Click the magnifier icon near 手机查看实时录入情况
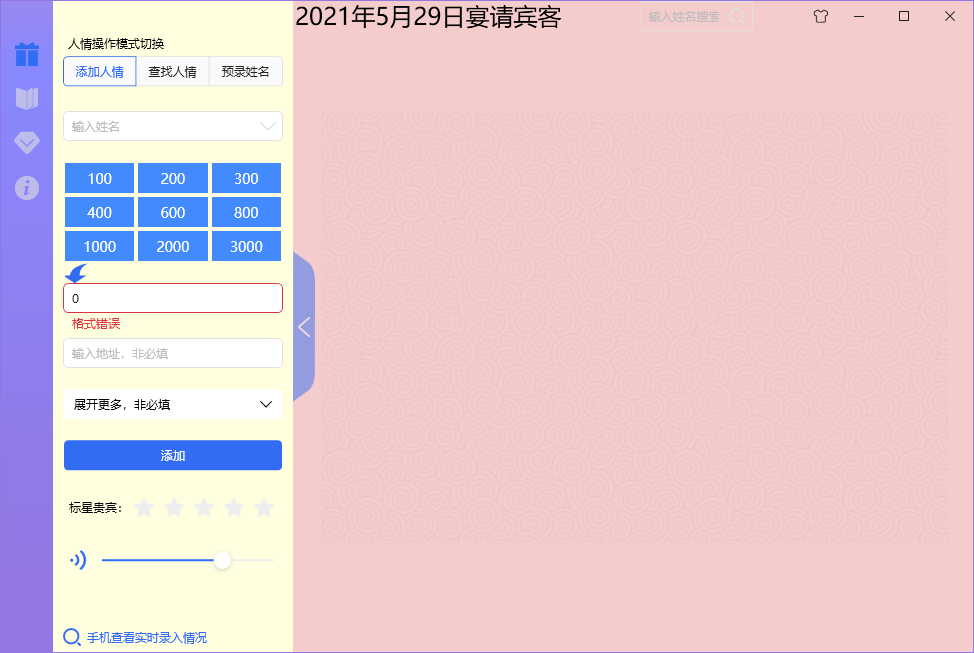 [x=71, y=636]
